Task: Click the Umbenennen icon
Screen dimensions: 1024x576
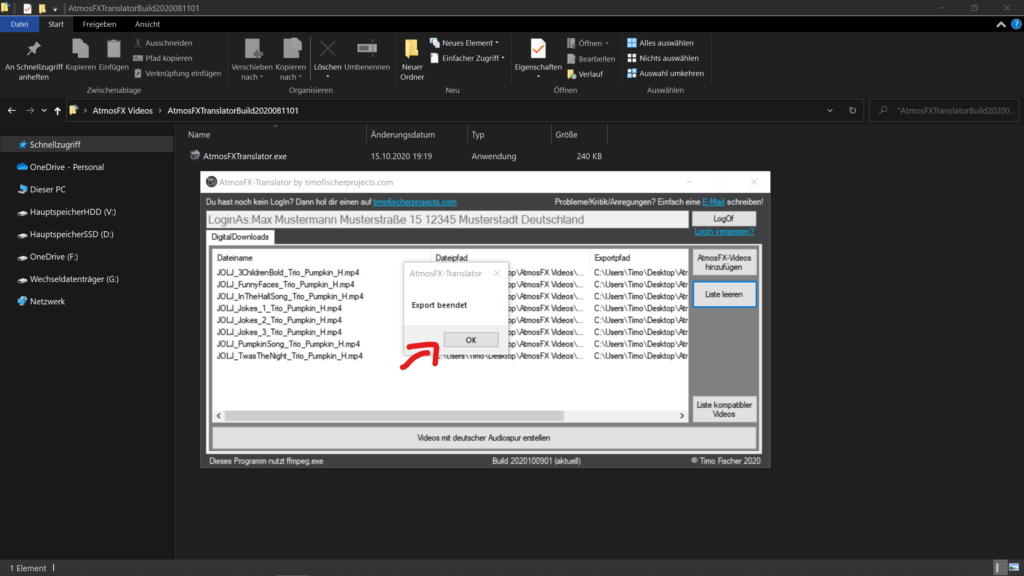Action: [367, 48]
